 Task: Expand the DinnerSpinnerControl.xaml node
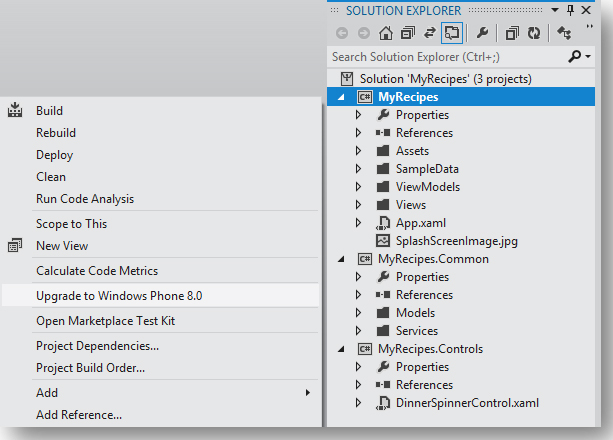point(358,403)
